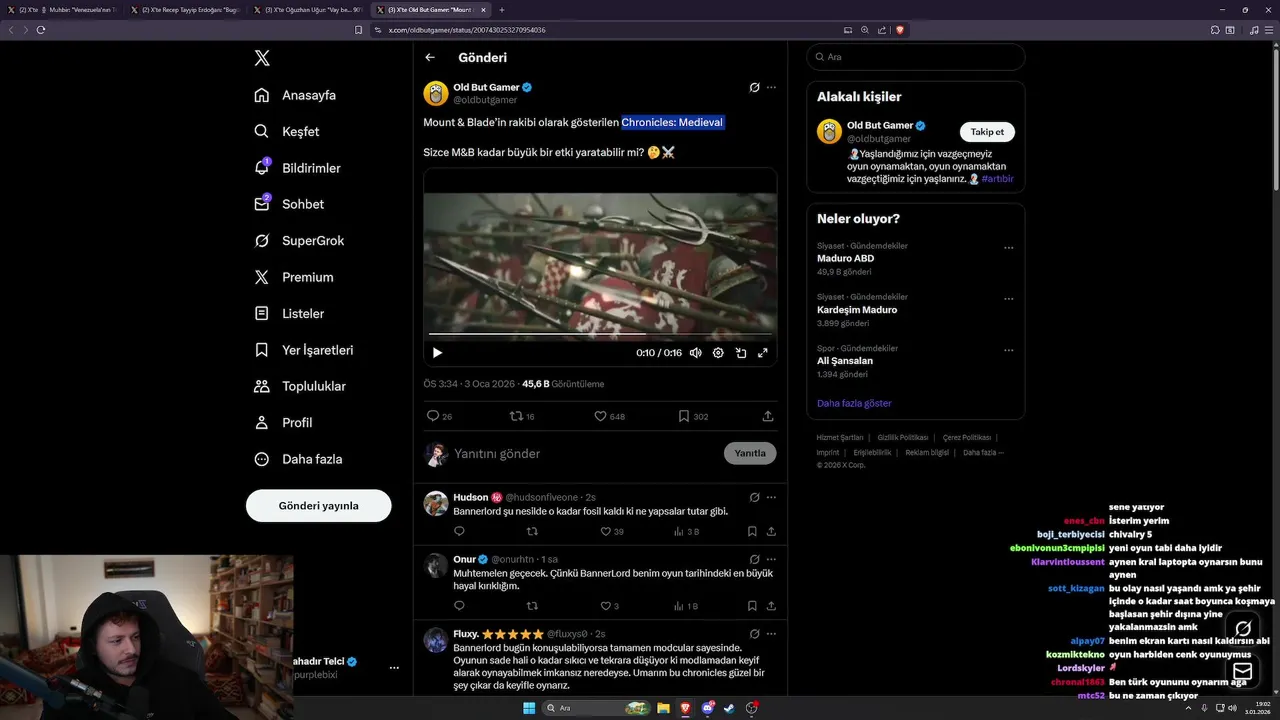The width and height of the screenshot is (1280, 720).
Task: Switch to the Oğuzhan Uğur browser tab
Action: (x=307, y=9)
